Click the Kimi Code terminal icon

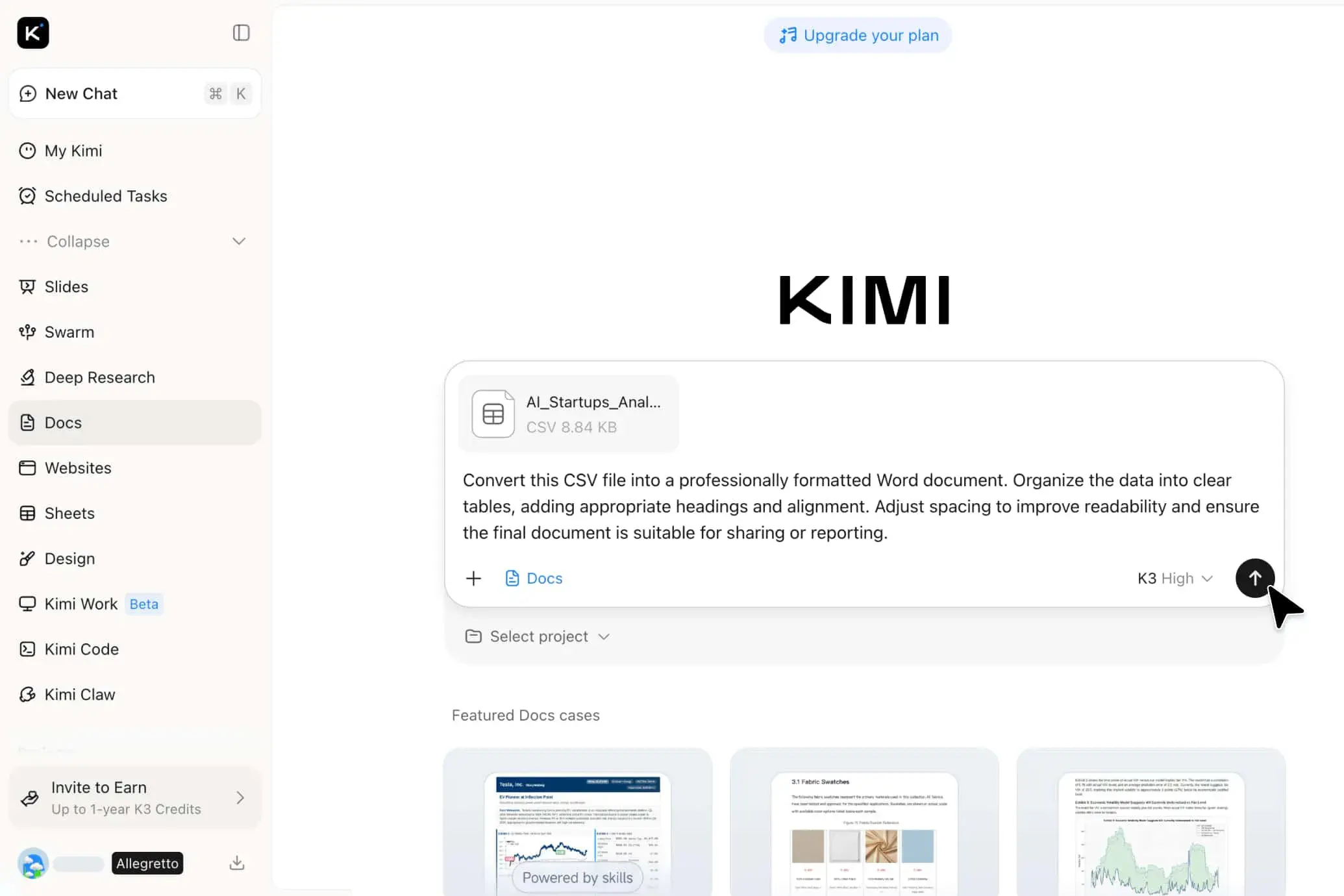(x=27, y=649)
